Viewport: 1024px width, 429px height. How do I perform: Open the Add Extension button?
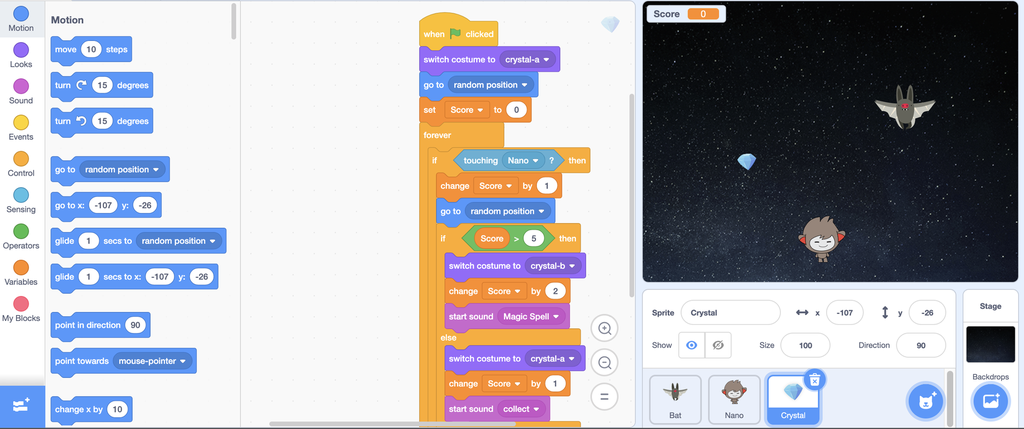click(x=21, y=406)
